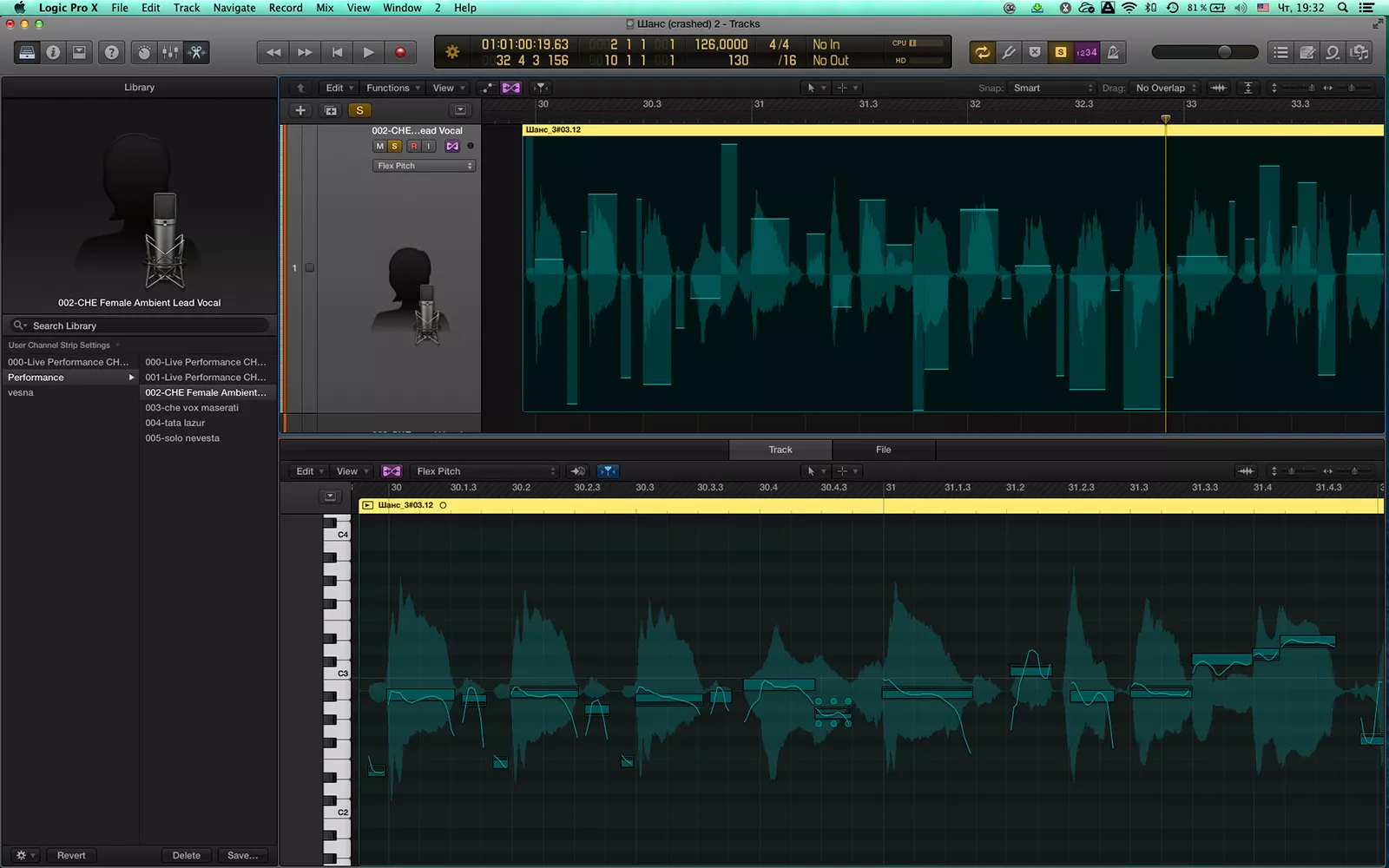This screenshot has height=868, width=1389.
Task: Open the Mixer from the control bar
Action: 170,52
